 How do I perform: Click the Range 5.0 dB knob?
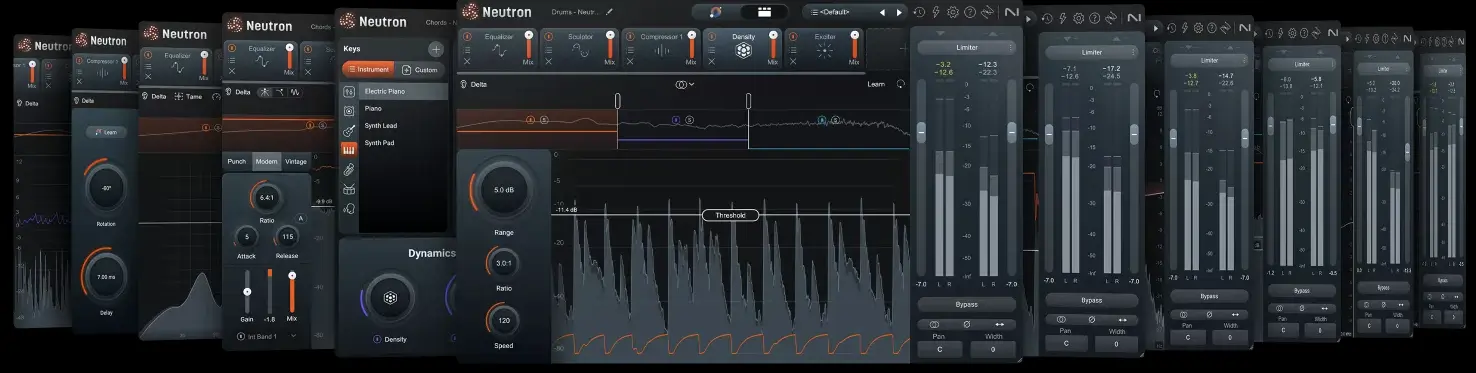tap(504, 190)
